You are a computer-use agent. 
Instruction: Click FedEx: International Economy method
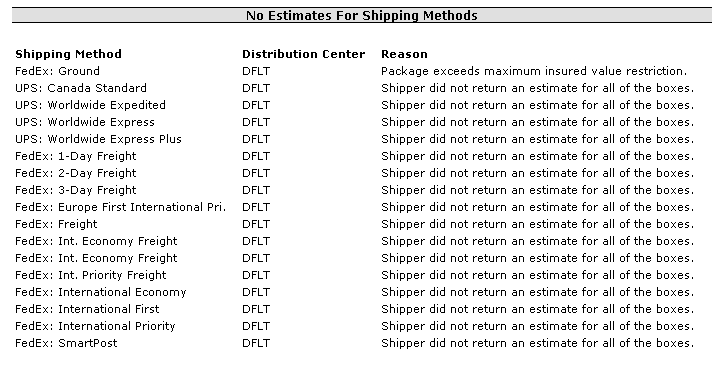101,292
